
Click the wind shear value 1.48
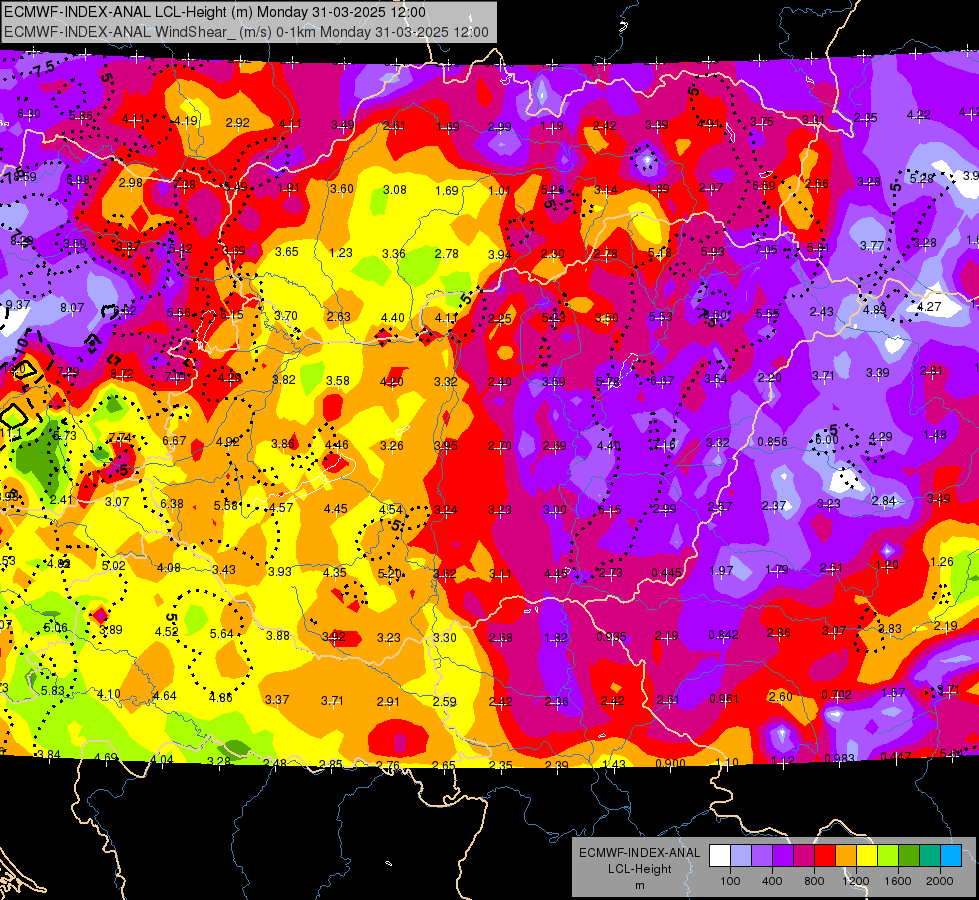coord(935,435)
